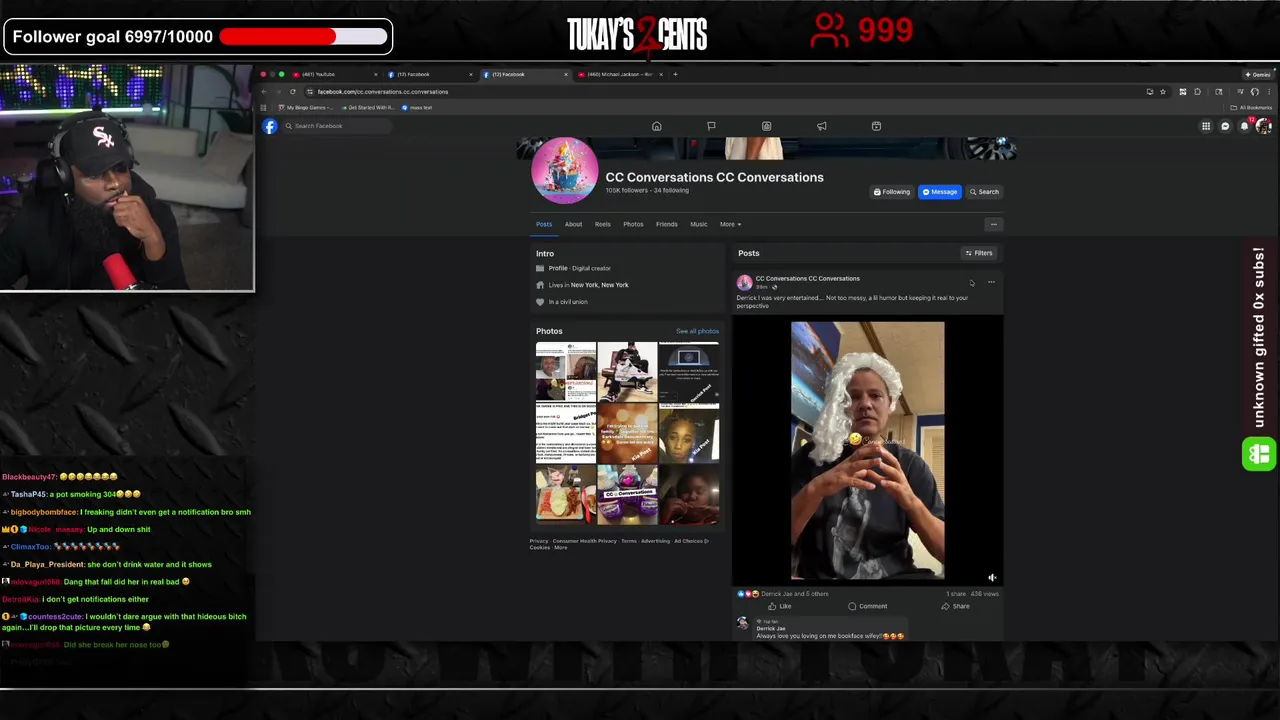Like the post

[x=780, y=606]
